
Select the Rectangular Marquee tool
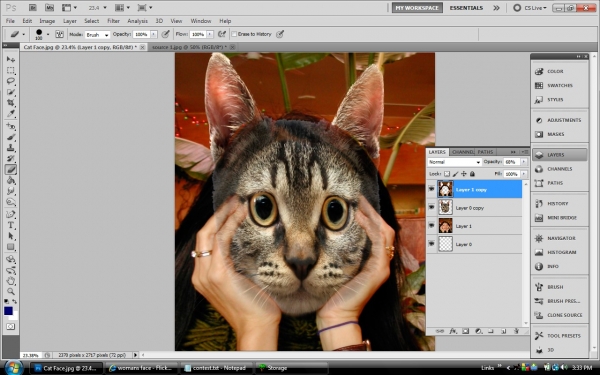click(10, 70)
